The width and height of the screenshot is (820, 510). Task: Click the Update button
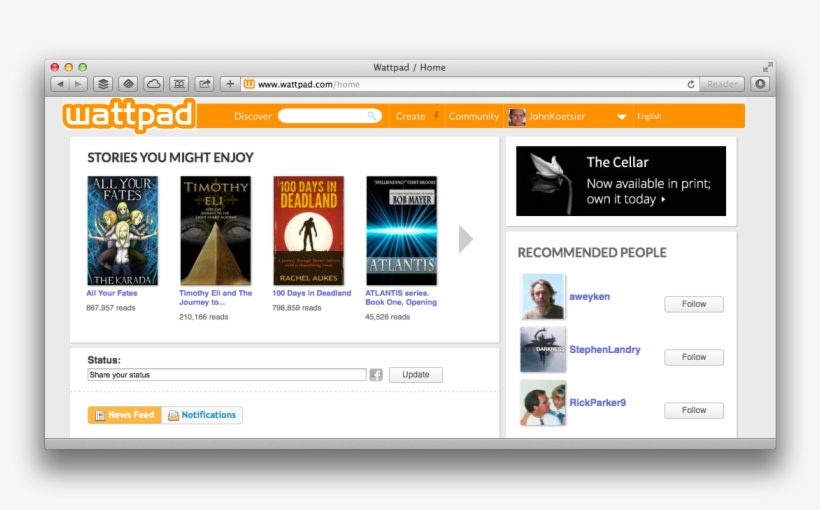click(416, 375)
